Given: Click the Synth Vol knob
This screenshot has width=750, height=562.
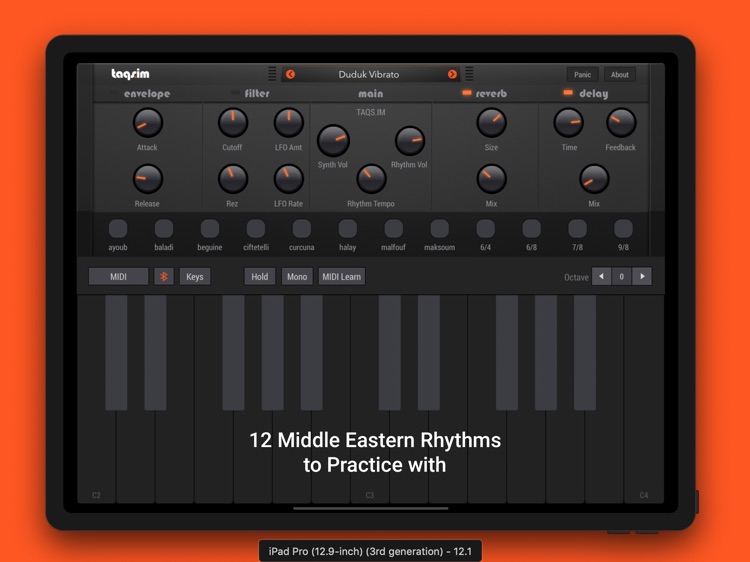Looking at the screenshot, I should click(x=333, y=141).
